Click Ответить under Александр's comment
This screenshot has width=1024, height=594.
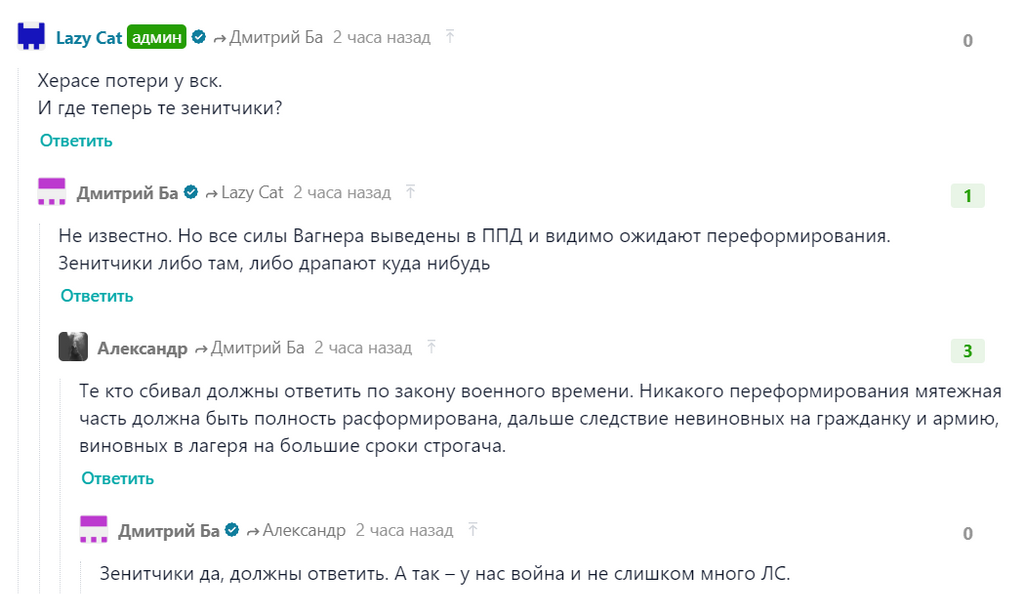point(116,479)
